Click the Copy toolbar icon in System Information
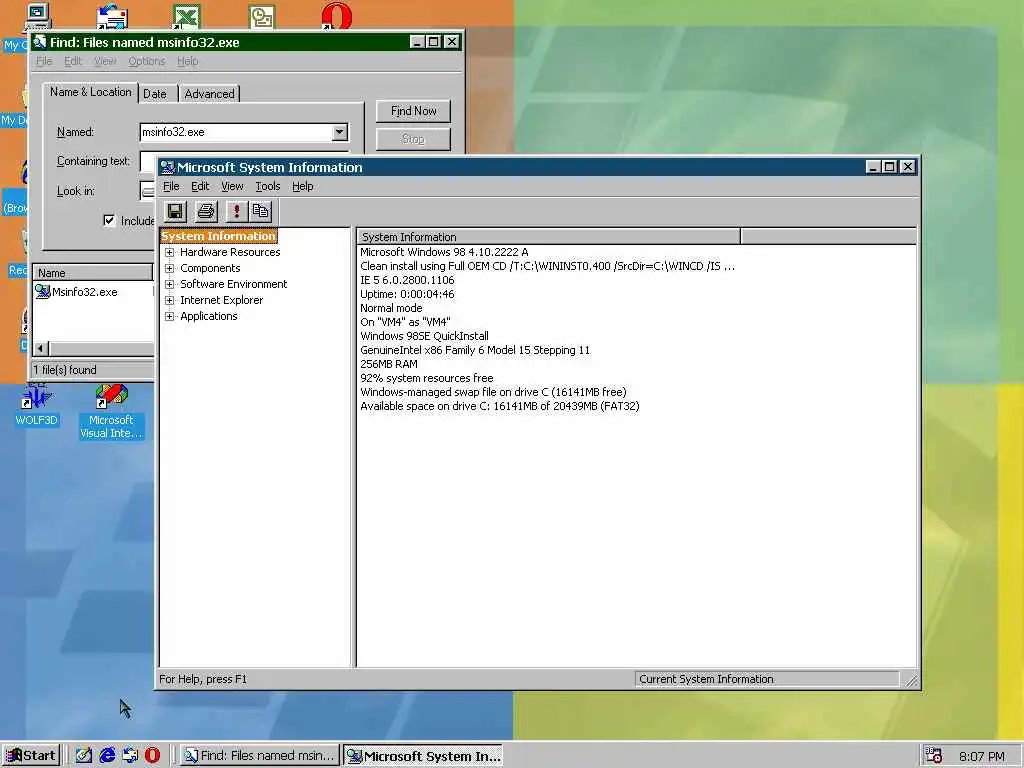The width and height of the screenshot is (1024, 768). tap(261, 211)
